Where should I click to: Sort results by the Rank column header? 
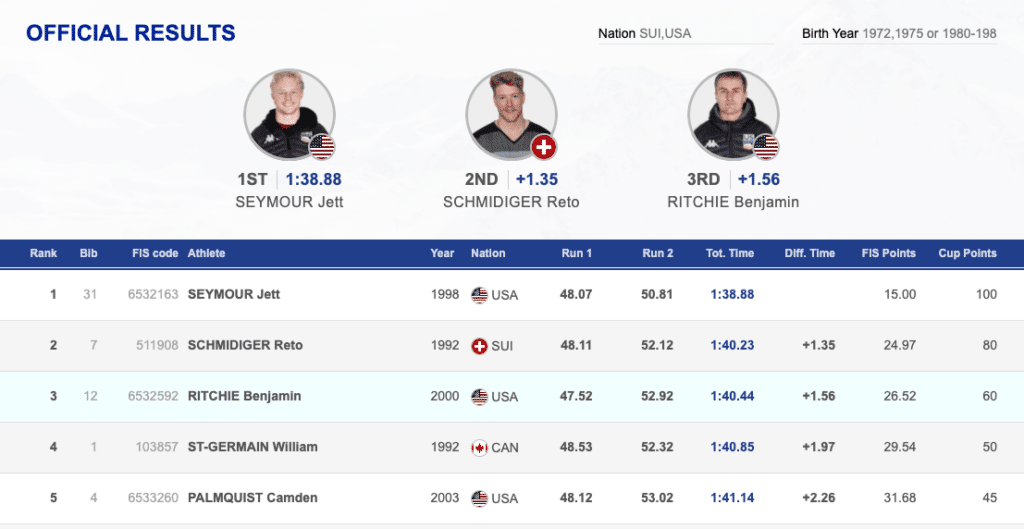43,254
